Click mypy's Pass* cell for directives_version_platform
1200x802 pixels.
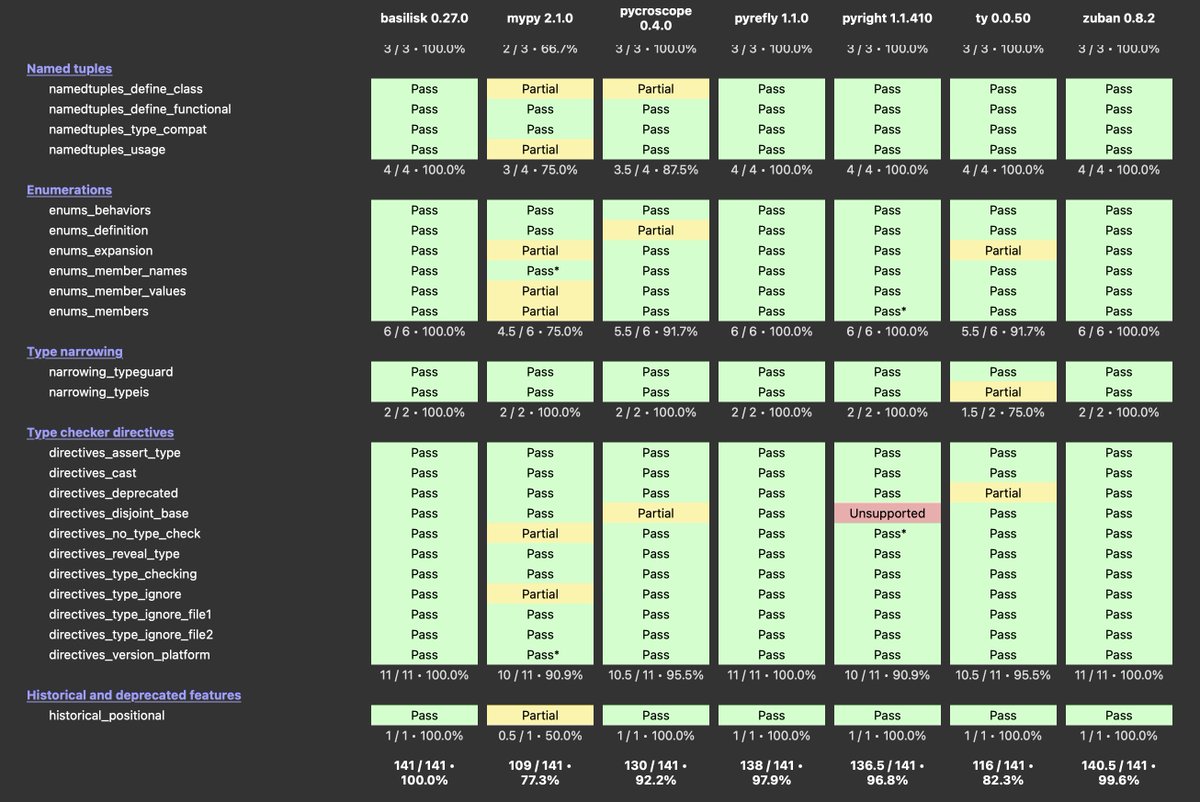click(x=540, y=655)
